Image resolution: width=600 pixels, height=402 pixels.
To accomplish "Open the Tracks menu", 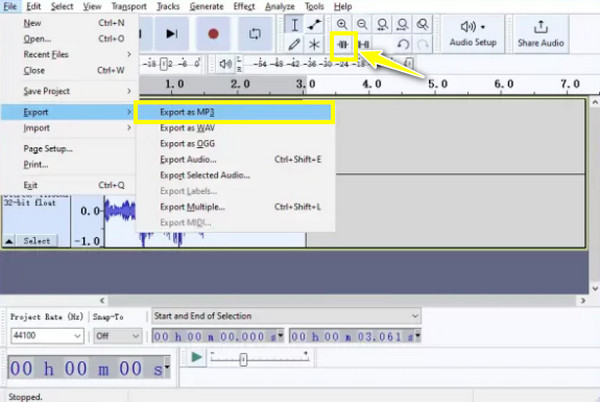I will (x=168, y=7).
